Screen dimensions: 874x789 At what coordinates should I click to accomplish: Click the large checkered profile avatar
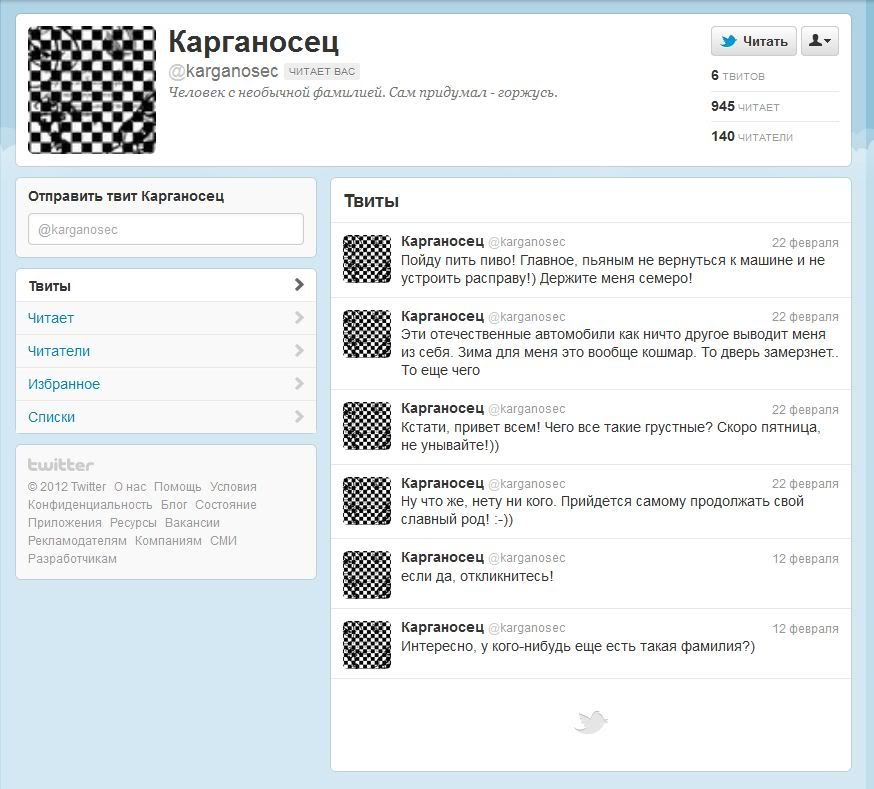tap(92, 90)
